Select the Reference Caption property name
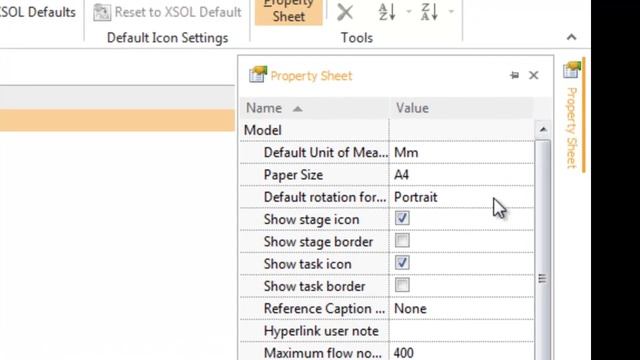 tap(324, 309)
